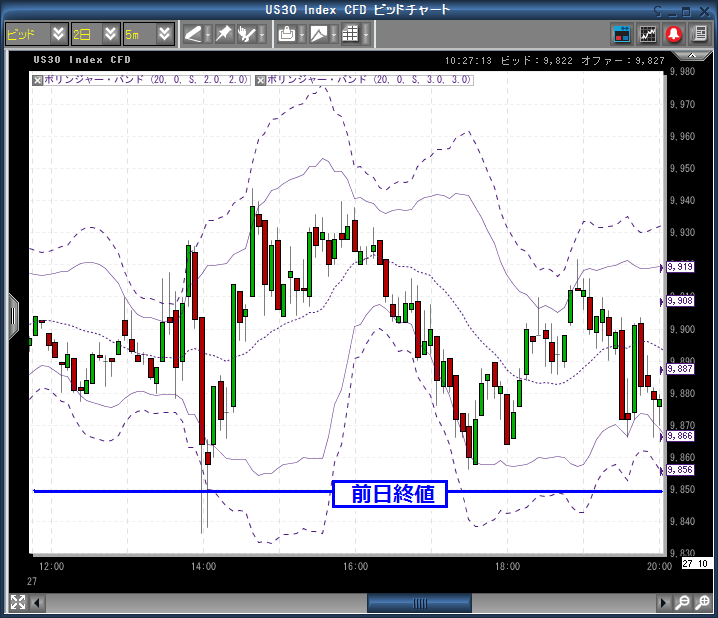Open the red alarm bell icon
The width and height of the screenshot is (718, 618).
pyautogui.click(x=673, y=34)
